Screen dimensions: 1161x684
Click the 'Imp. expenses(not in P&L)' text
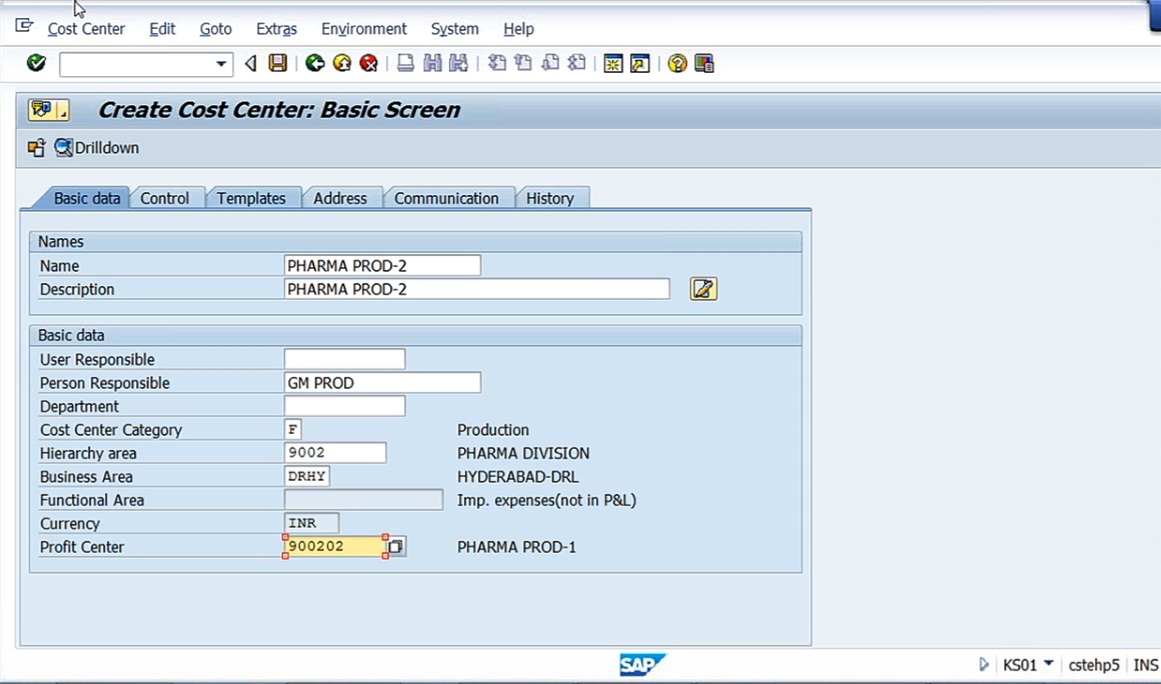(546, 500)
